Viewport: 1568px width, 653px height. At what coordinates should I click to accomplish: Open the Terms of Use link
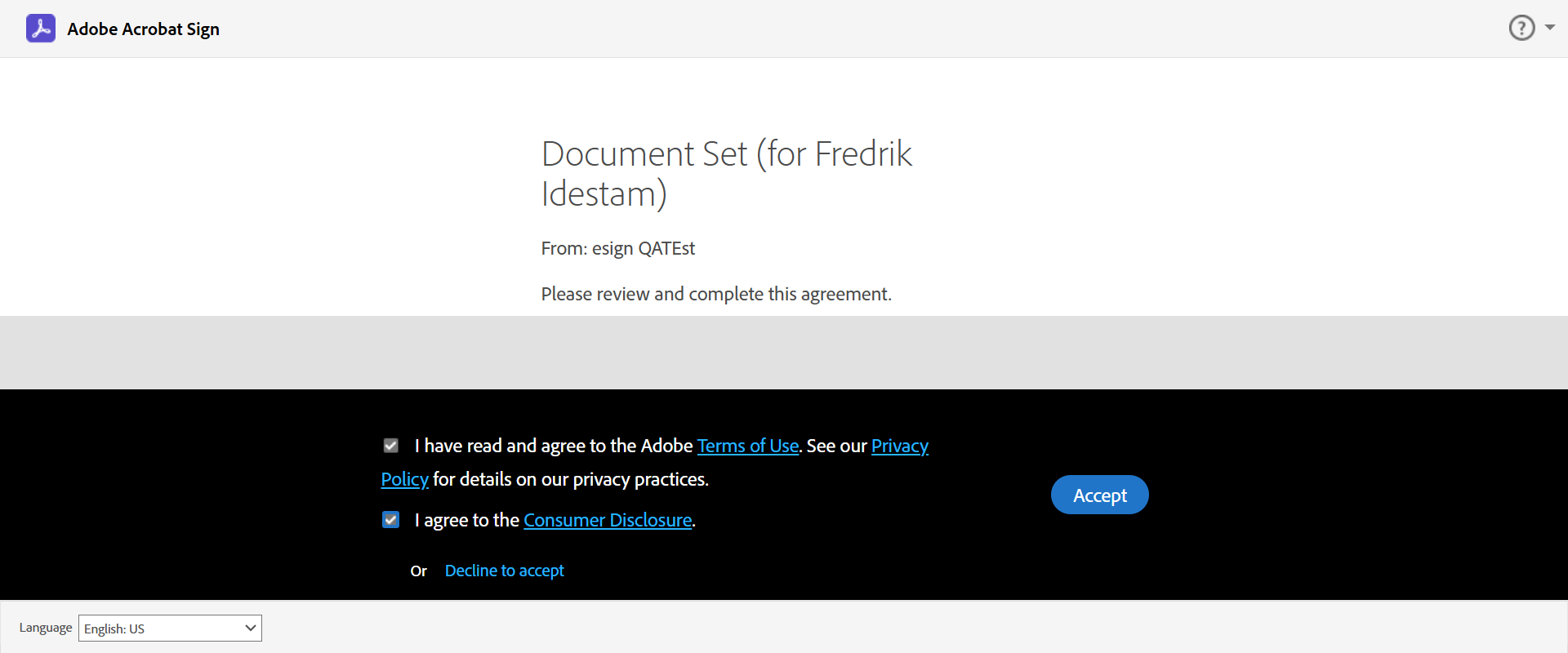point(747,446)
